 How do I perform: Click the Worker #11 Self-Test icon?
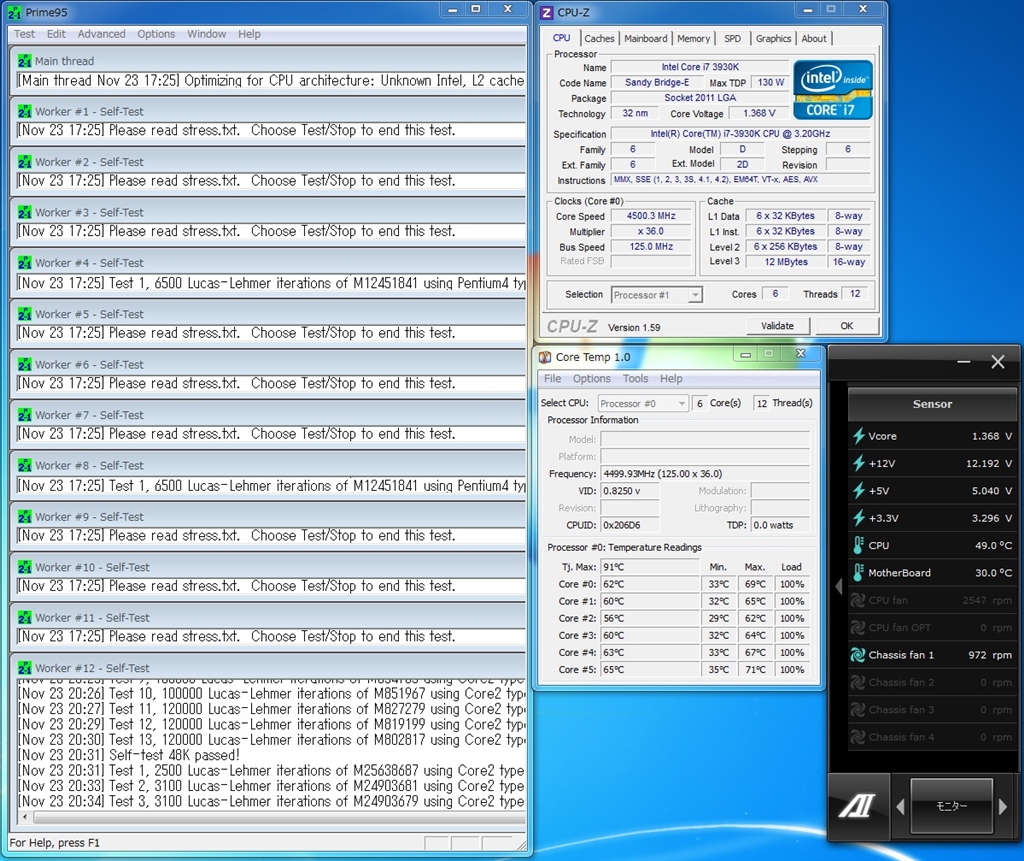point(25,617)
